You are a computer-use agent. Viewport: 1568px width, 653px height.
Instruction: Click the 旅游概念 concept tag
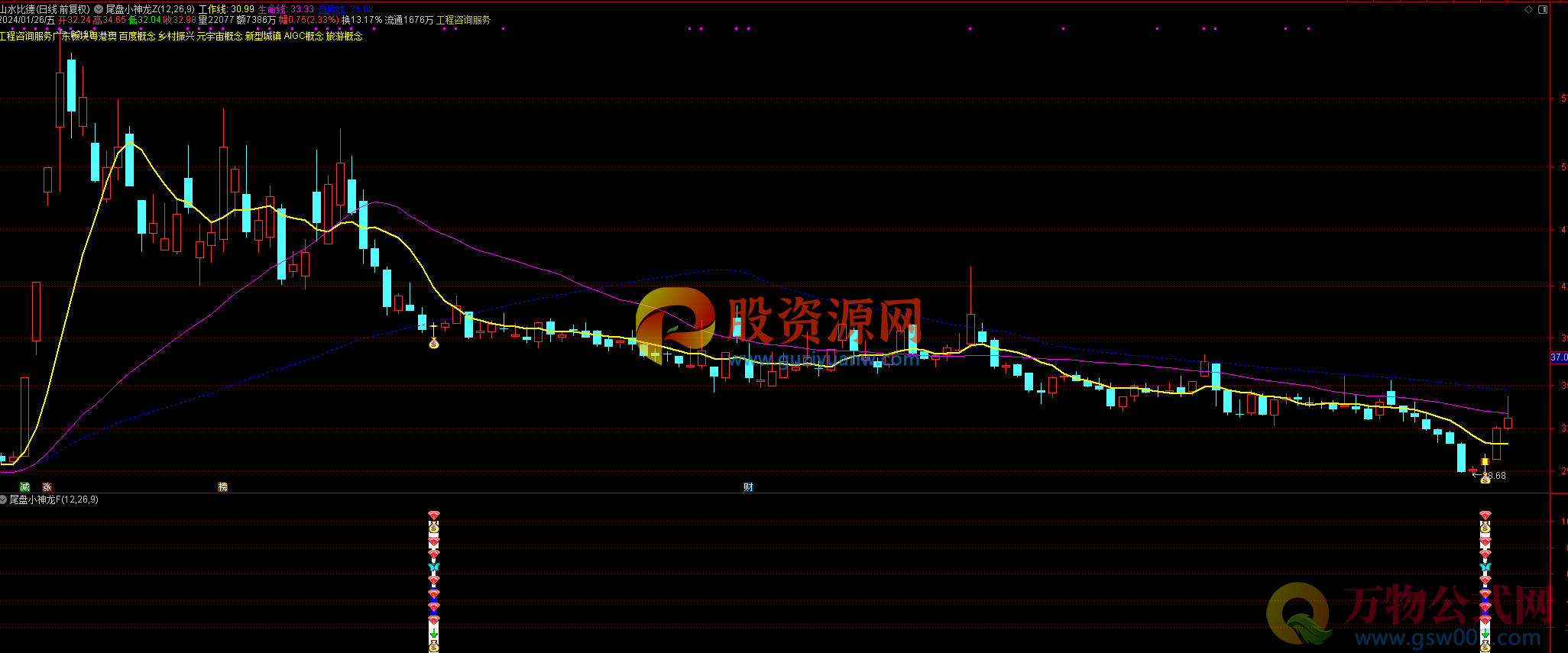(x=344, y=36)
